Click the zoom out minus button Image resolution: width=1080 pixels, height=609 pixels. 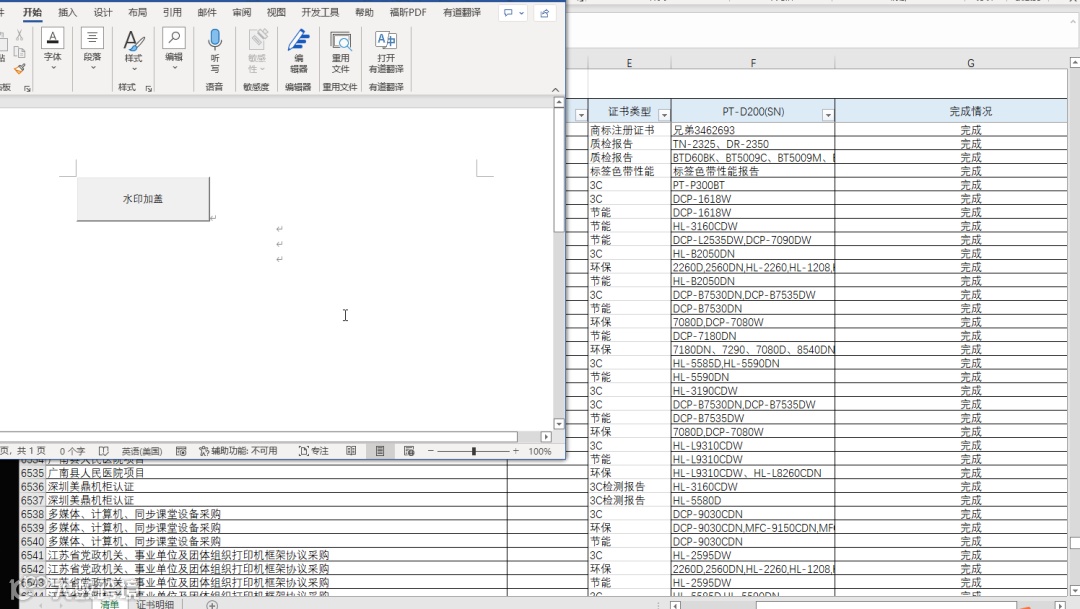pos(430,451)
